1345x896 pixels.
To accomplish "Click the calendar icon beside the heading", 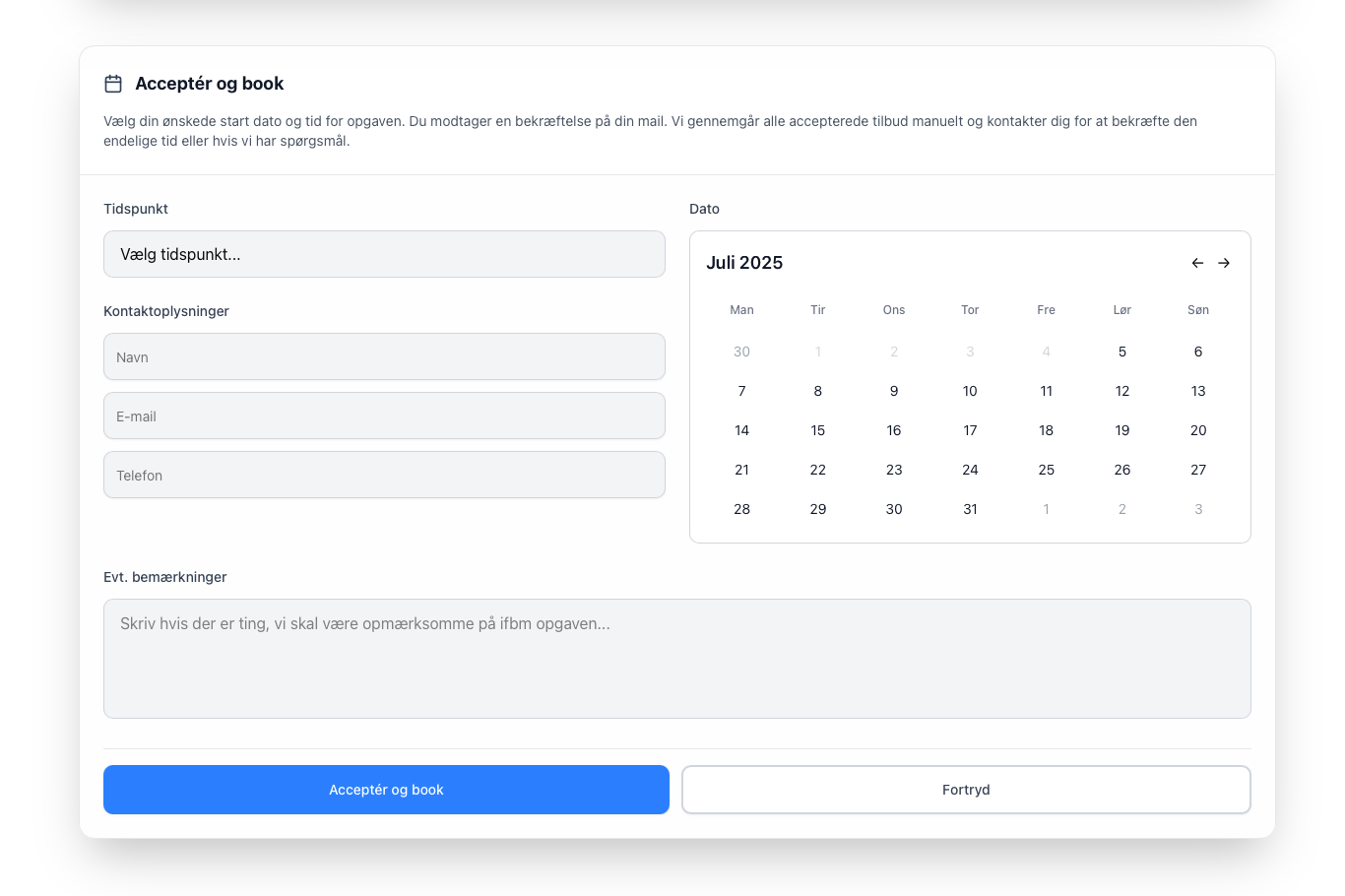I will point(113,84).
